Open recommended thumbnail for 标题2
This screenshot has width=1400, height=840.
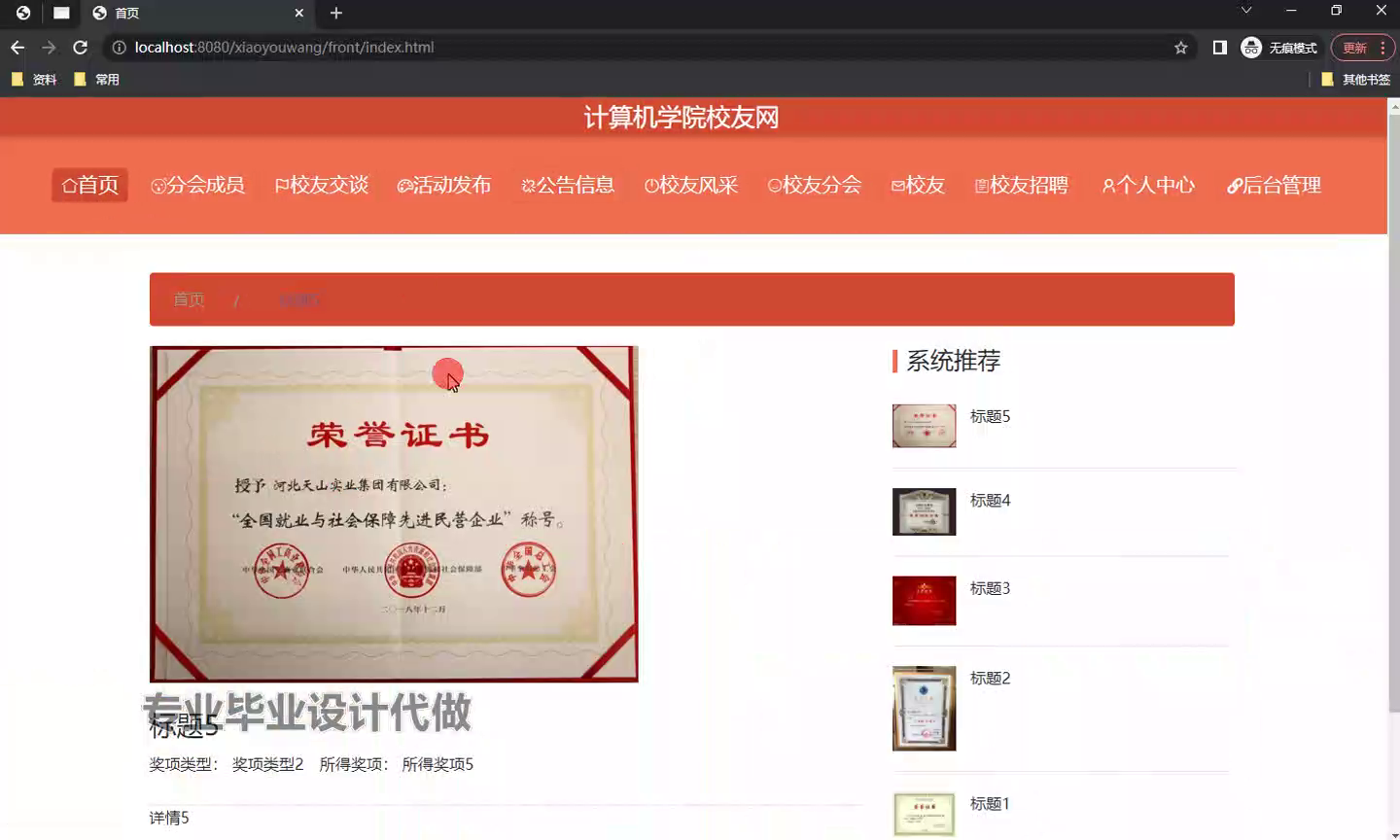click(924, 708)
